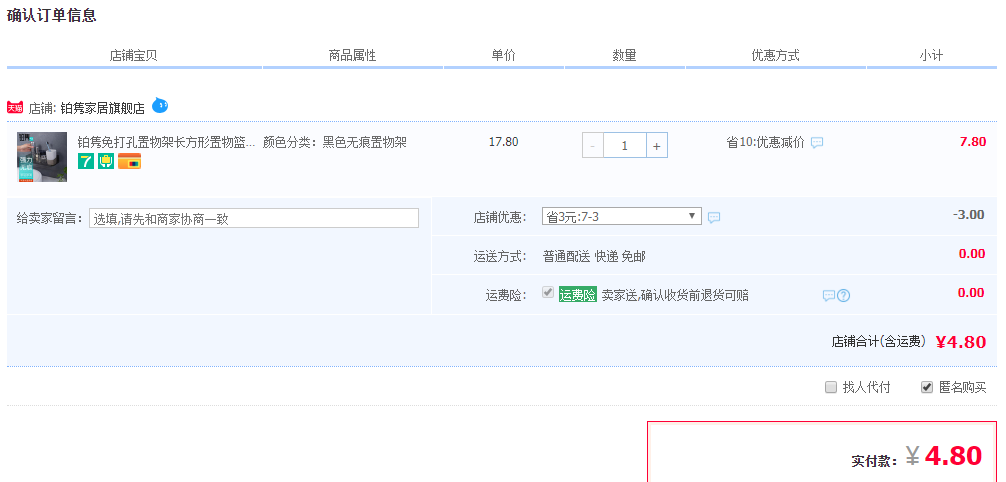Image resolution: width=1006 pixels, height=482 pixels.
Task: Click the green 运费险 badge
Action: tap(577, 295)
